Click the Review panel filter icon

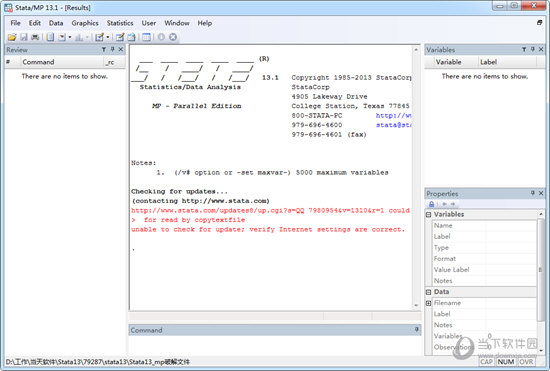tap(104, 49)
